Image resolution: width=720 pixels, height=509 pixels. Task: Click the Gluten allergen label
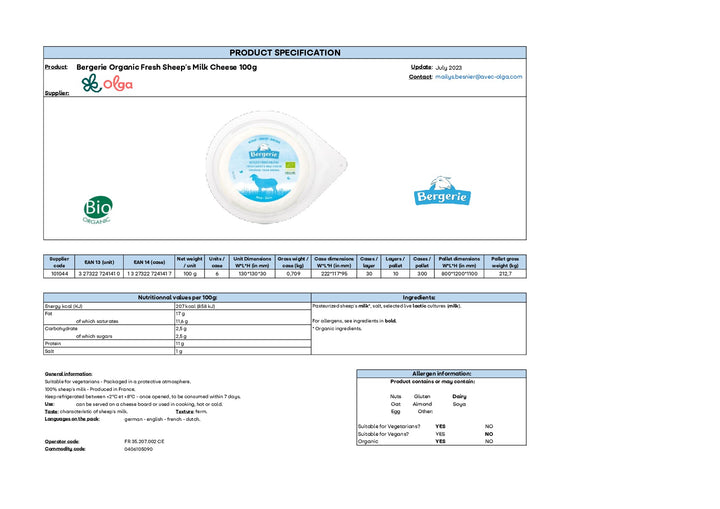point(422,396)
